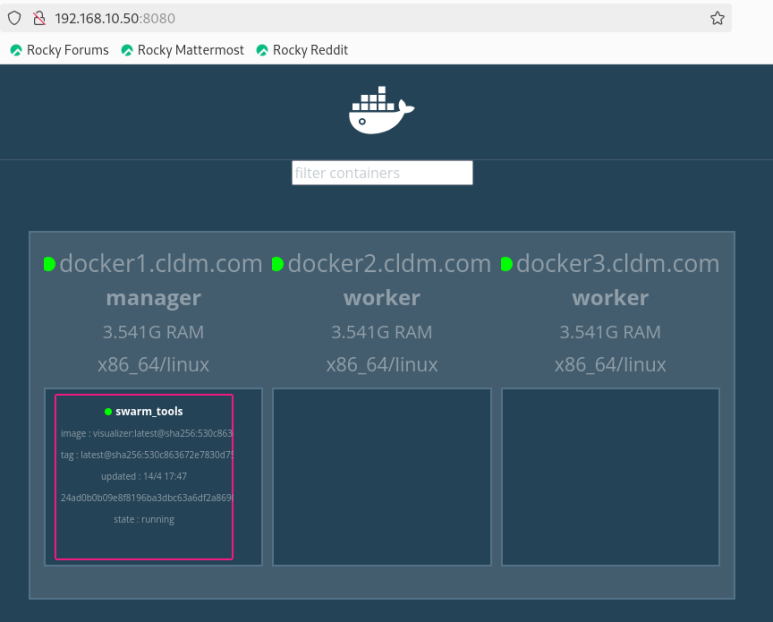The height and width of the screenshot is (622, 773).
Task: Click the image : visualizer:latest line
Action: [146, 433]
